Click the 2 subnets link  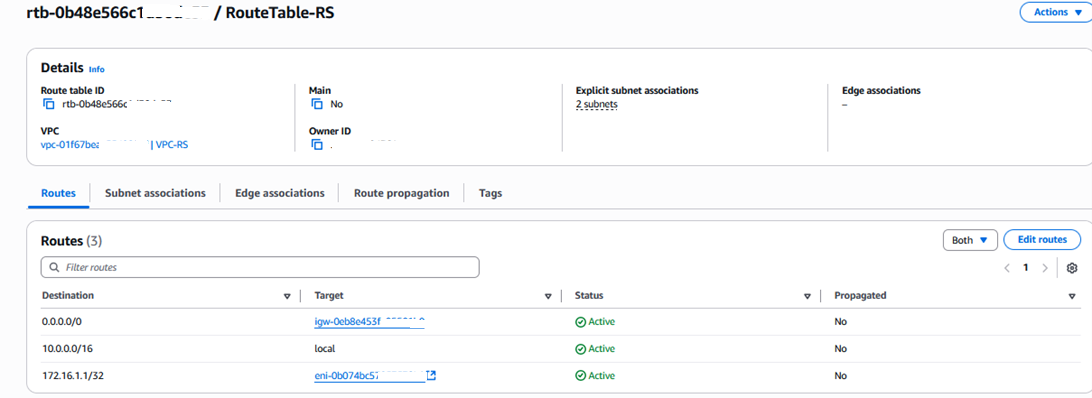coord(597,105)
